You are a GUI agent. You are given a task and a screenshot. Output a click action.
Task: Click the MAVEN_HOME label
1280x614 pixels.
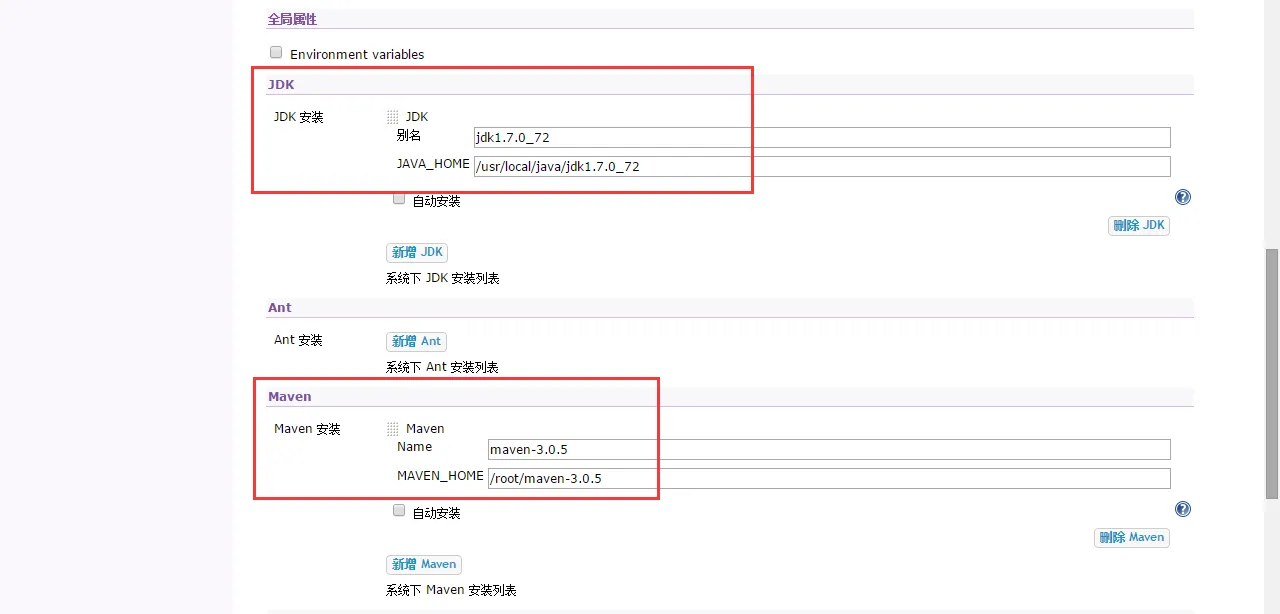coord(440,476)
